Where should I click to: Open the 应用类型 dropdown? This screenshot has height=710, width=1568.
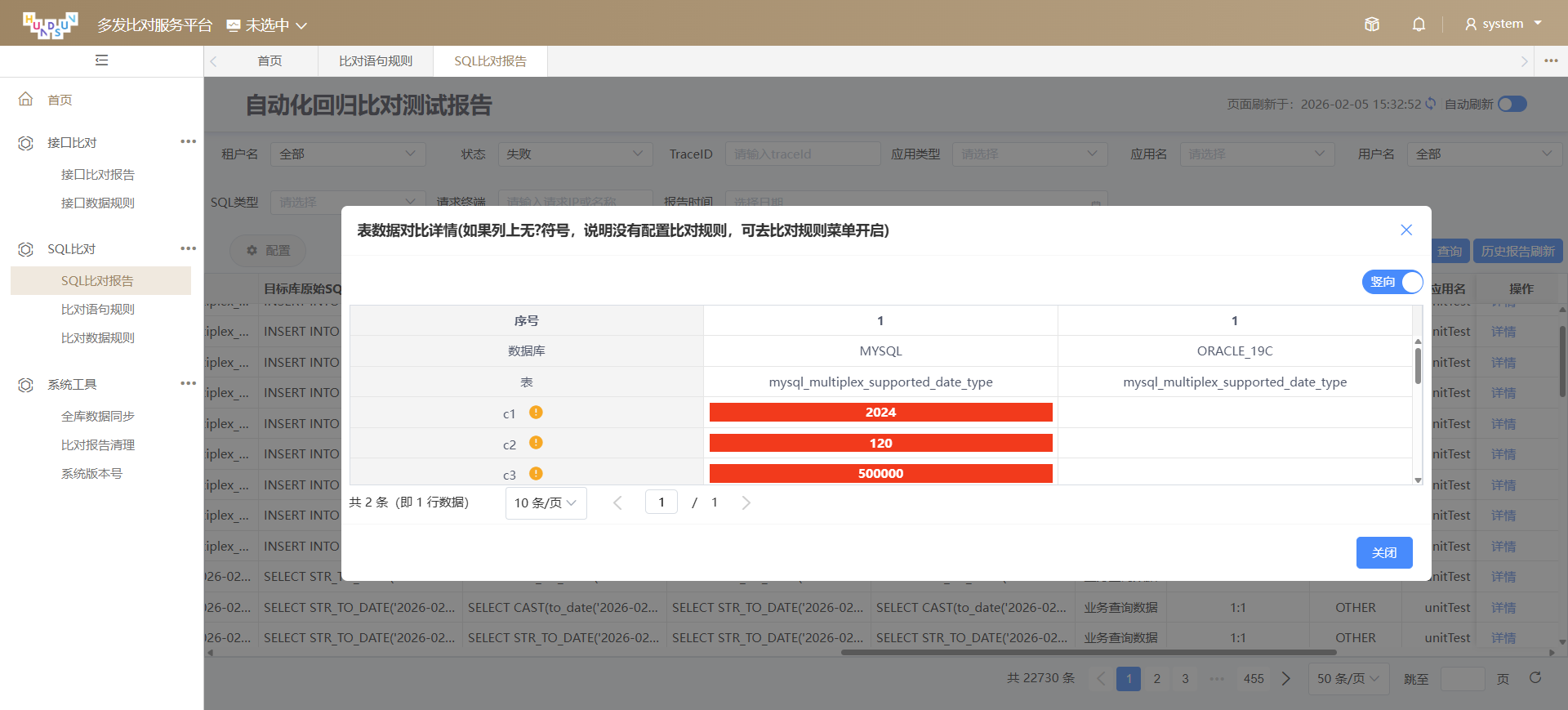(1030, 154)
